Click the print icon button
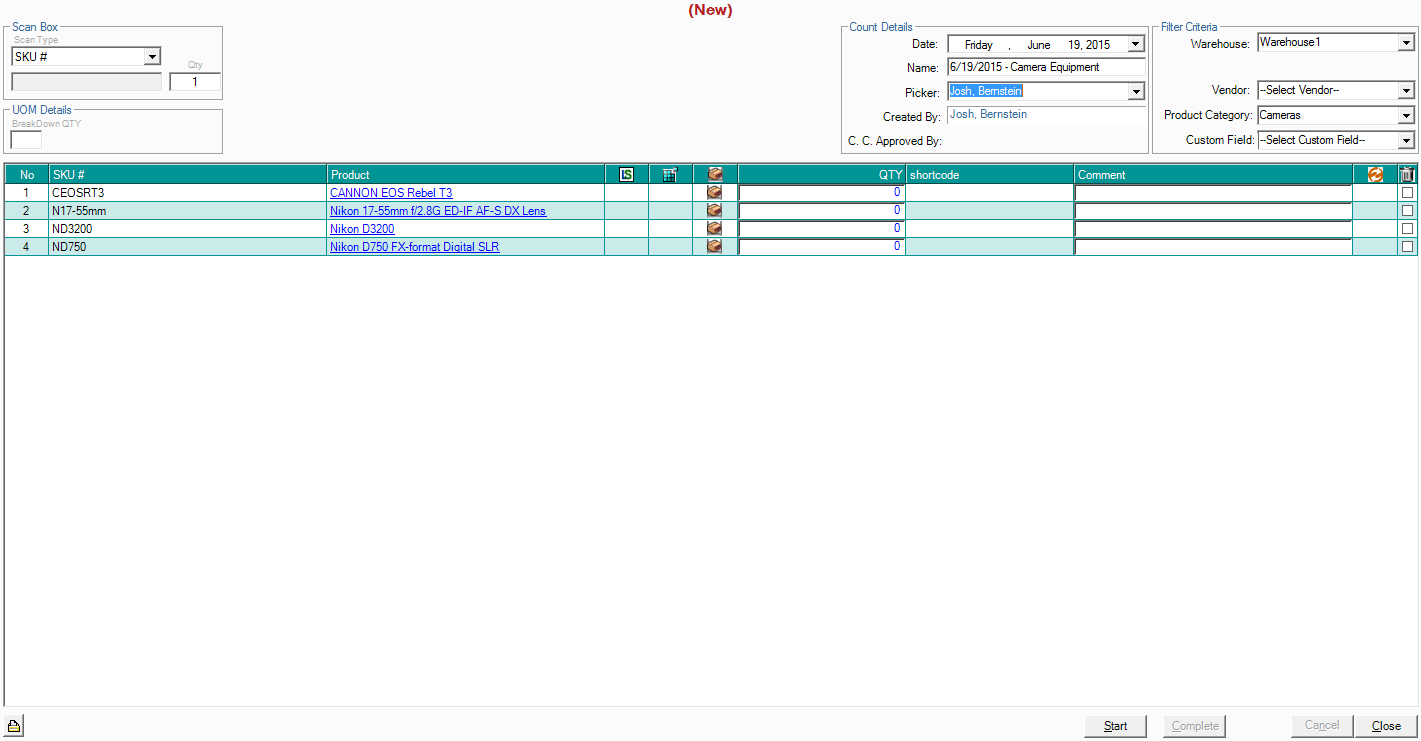 tap(13, 727)
